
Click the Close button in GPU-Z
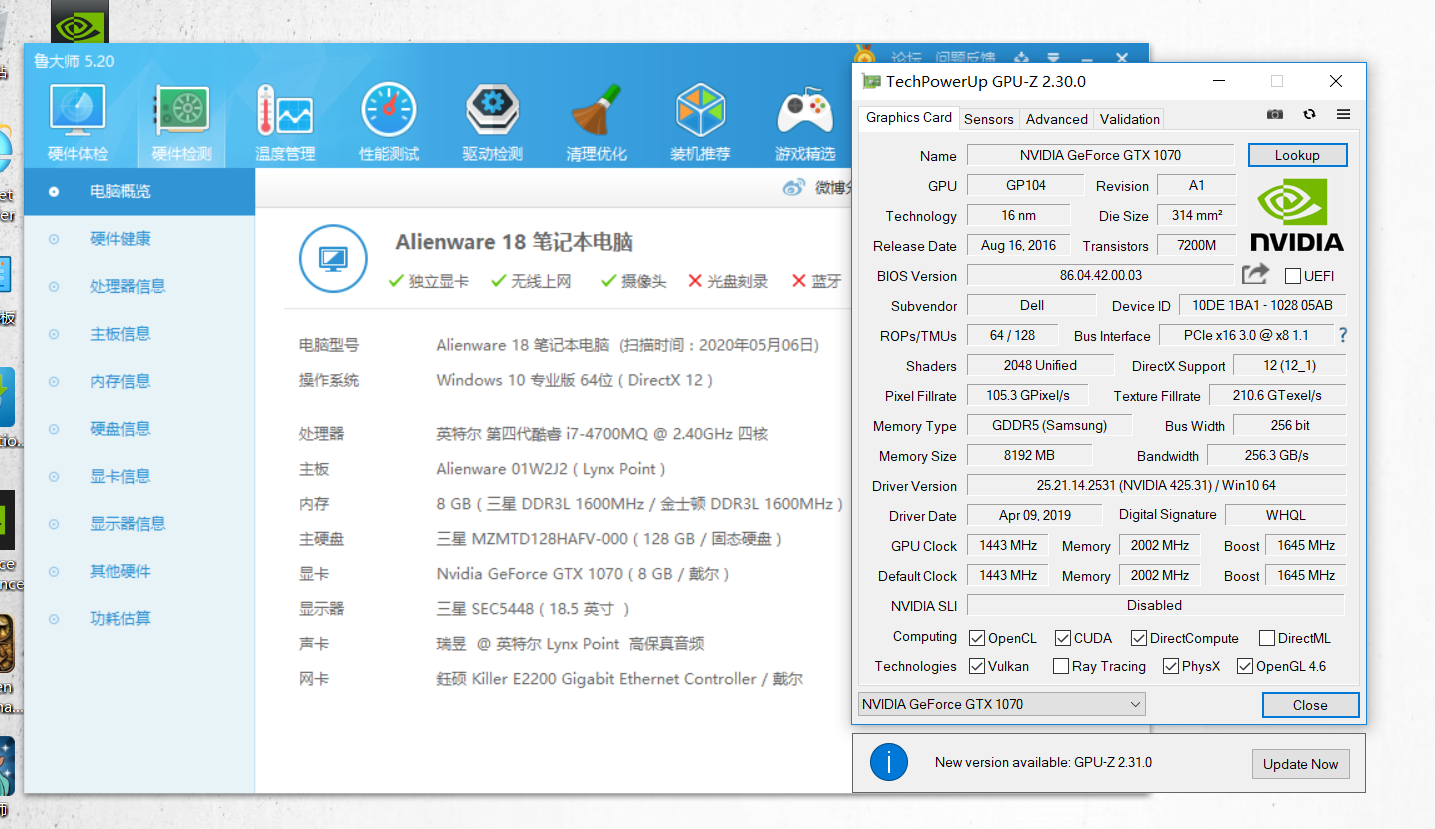pyautogui.click(x=1310, y=705)
